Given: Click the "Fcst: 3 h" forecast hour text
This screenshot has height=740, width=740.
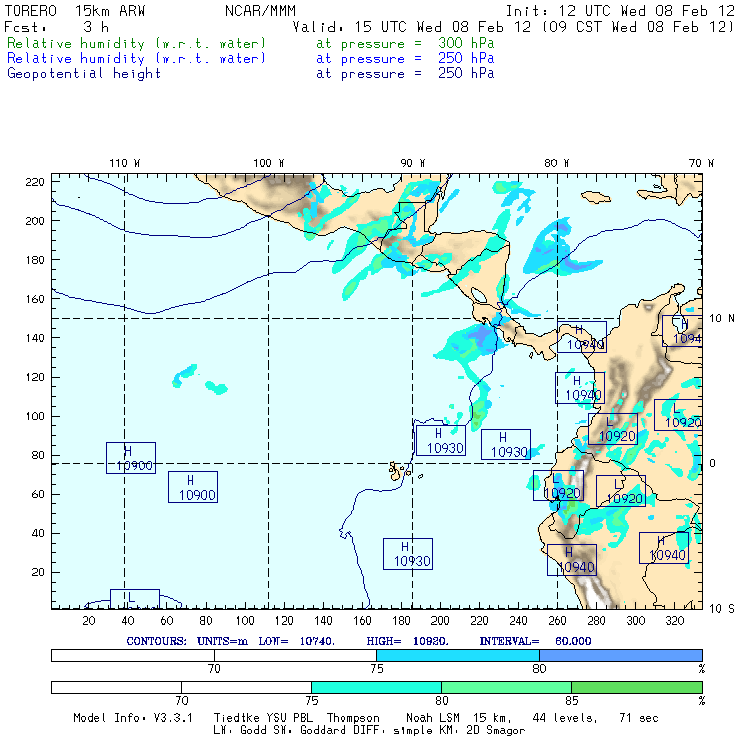Looking at the screenshot, I should pyautogui.click(x=57, y=27).
